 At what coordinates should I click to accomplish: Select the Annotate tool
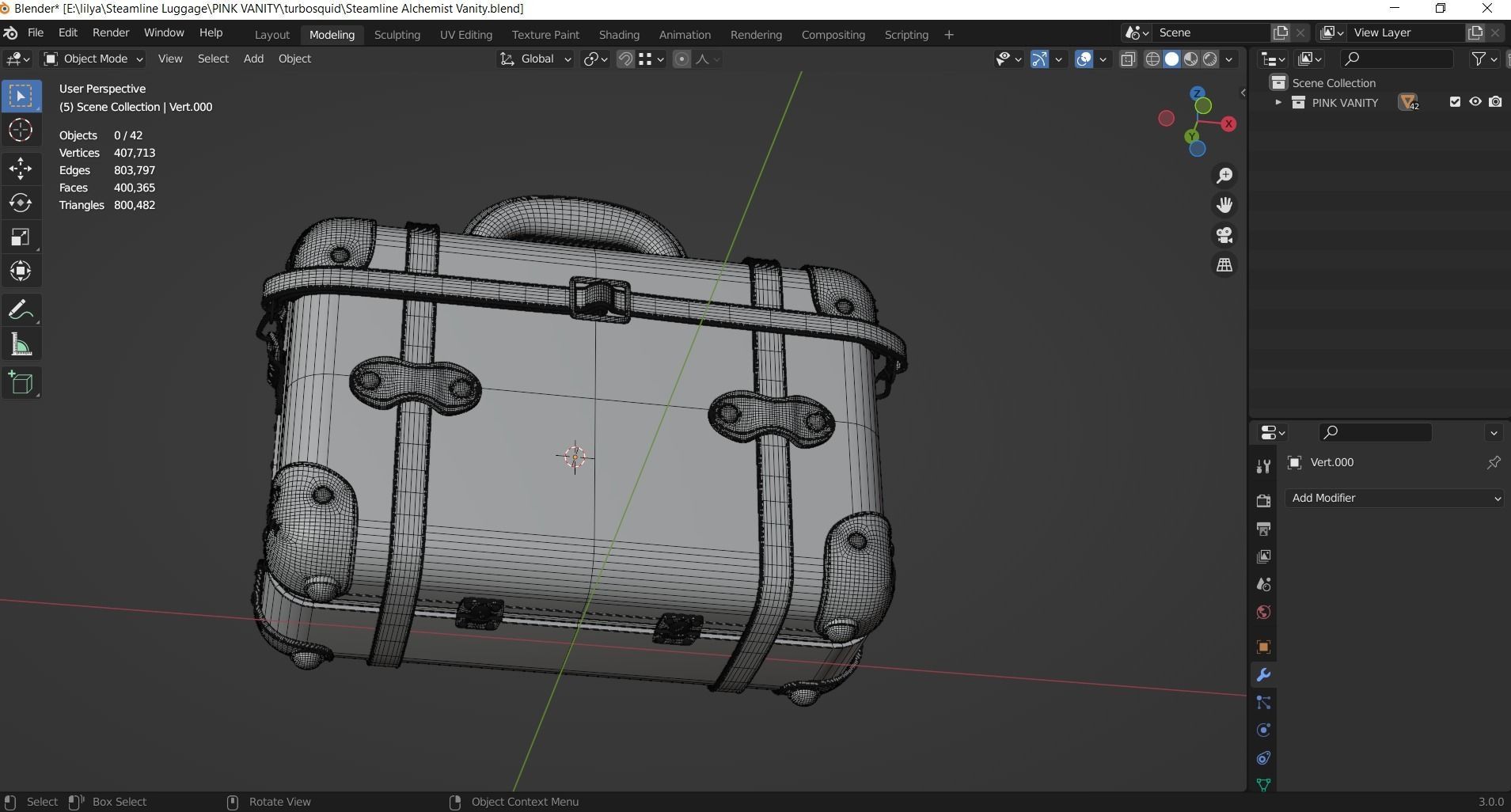[21, 309]
